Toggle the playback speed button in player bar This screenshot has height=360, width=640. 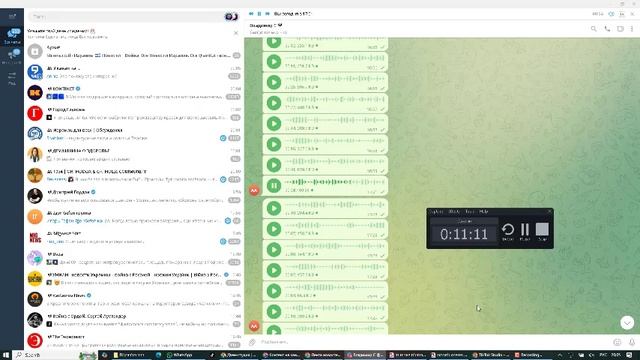click(622, 14)
